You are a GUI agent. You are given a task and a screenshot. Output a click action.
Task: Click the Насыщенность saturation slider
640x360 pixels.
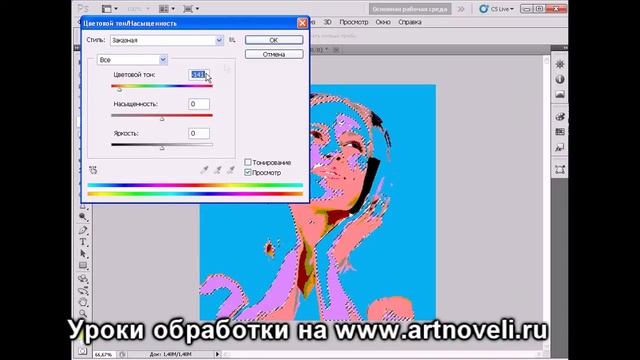pos(162,116)
